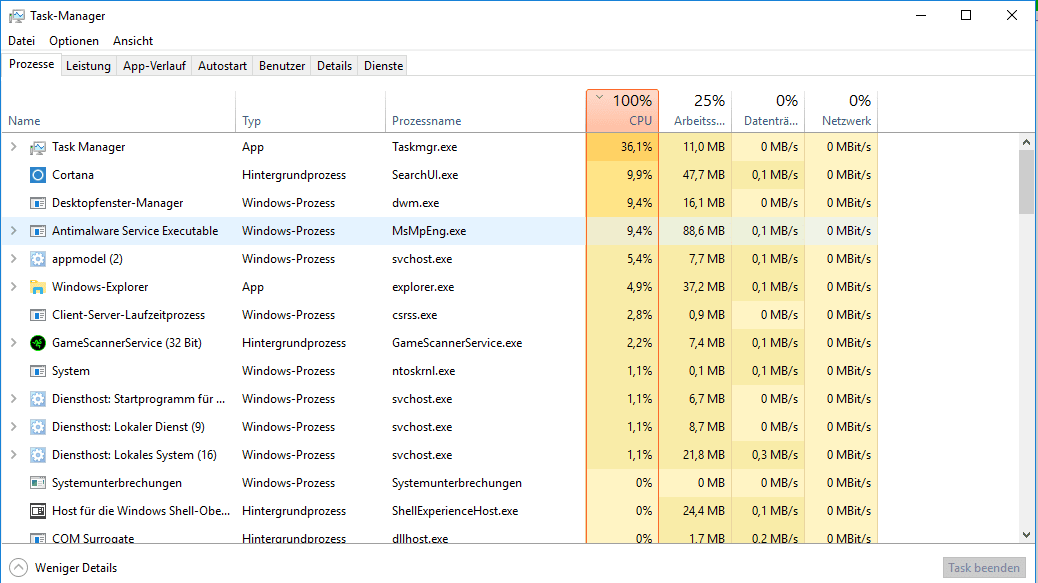The height and width of the screenshot is (583, 1038).
Task: Click the Task Manager process icon
Action: [x=38, y=147]
